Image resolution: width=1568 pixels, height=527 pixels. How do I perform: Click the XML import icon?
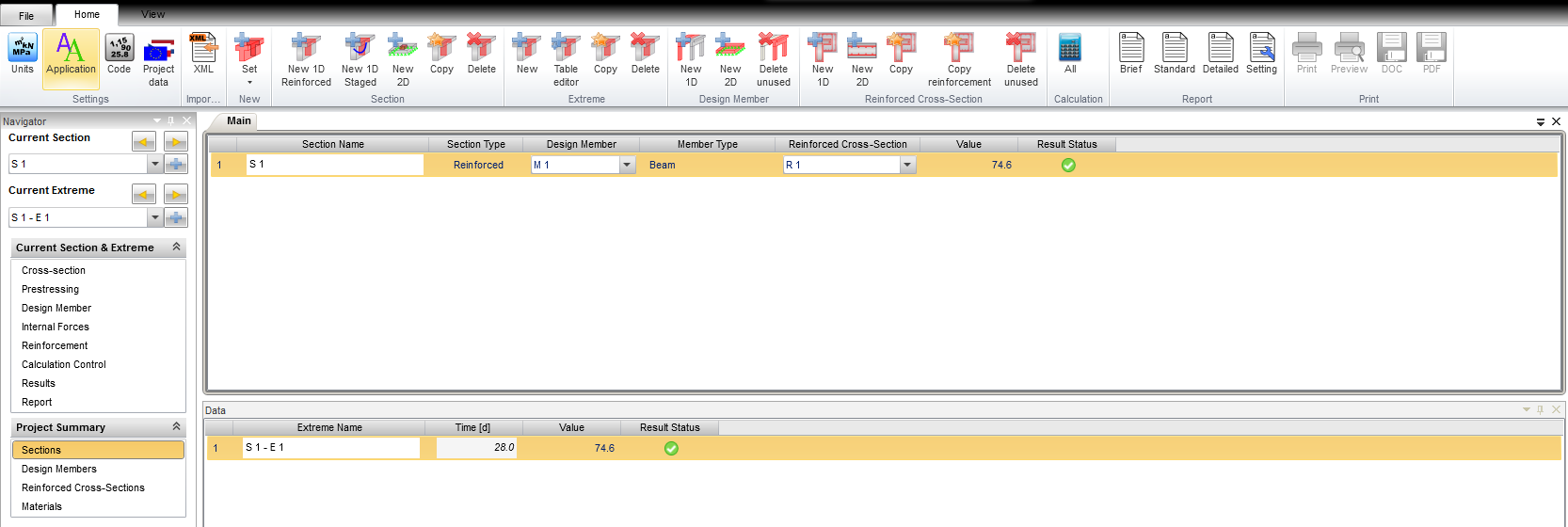(x=203, y=55)
